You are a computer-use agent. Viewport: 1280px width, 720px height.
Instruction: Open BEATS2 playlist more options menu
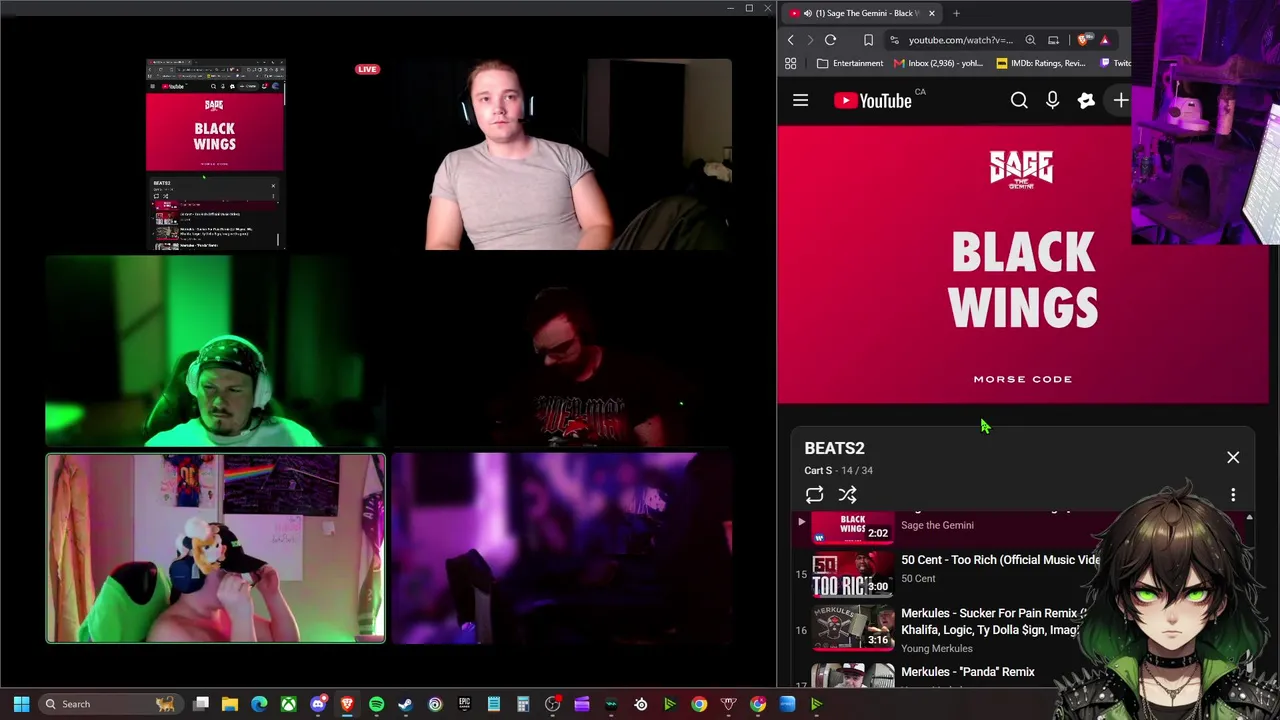coord(1233,495)
